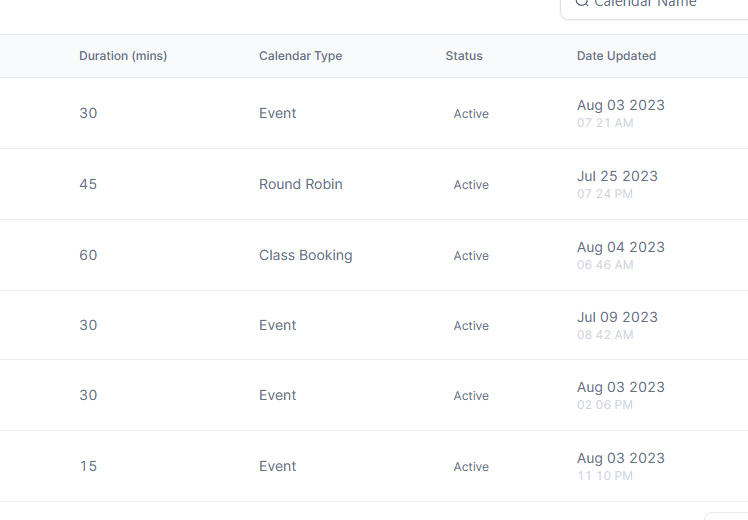748x520 pixels.
Task: Select the Class Booking calendar type cell
Action: coord(306,255)
